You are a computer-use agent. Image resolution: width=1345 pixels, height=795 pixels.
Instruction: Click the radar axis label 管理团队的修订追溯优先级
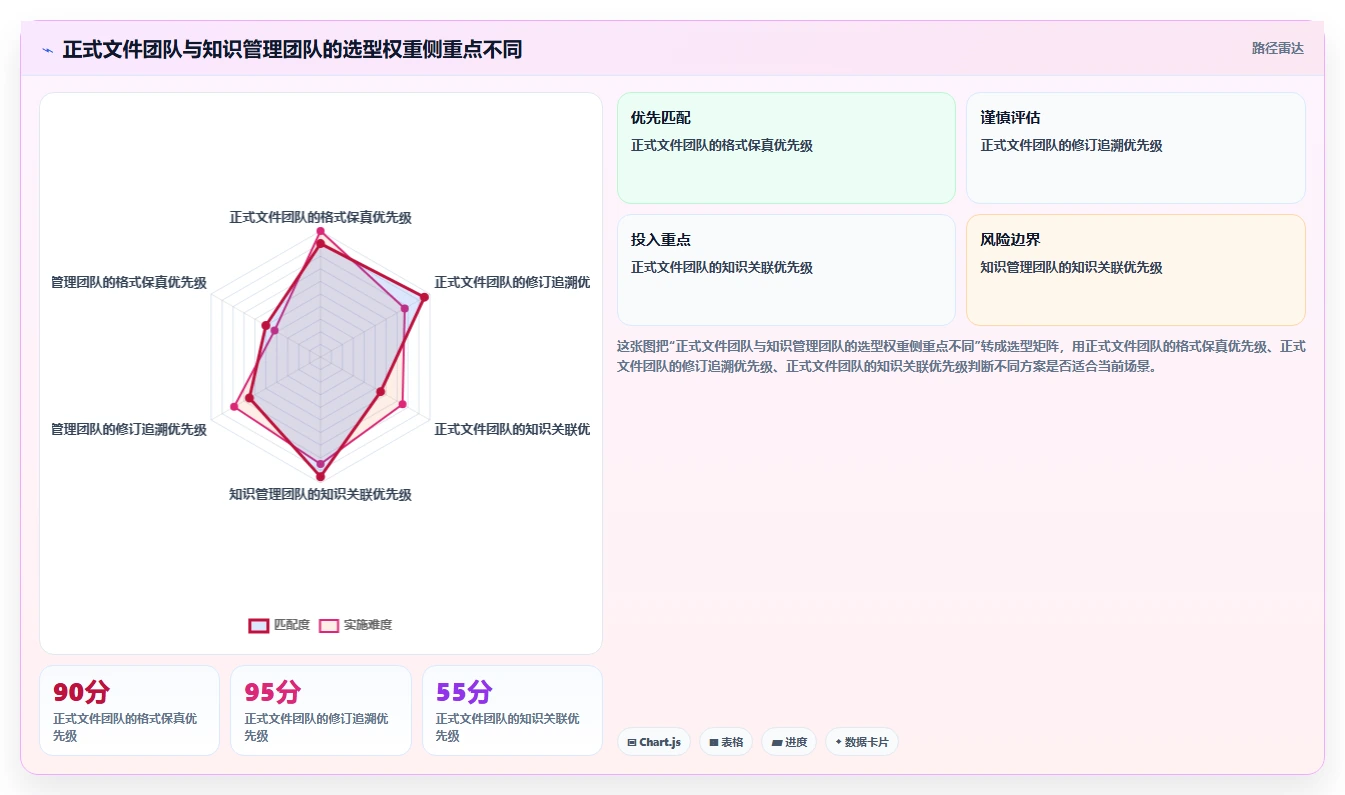point(129,429)
